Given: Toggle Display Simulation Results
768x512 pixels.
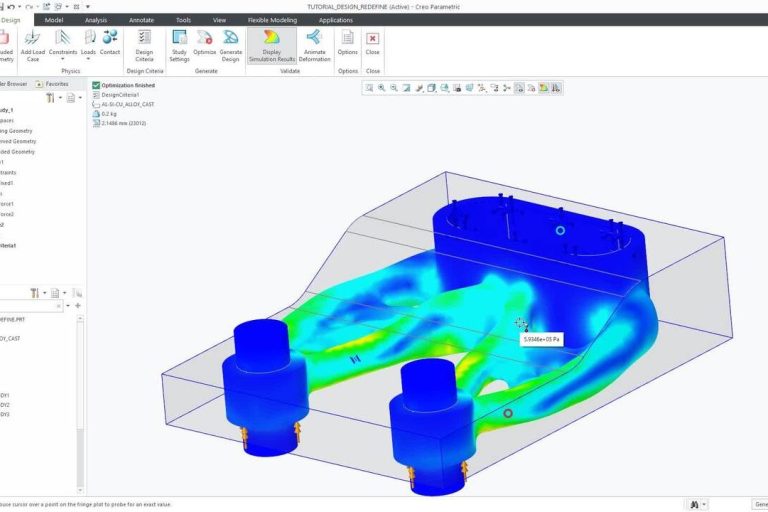Looking at the screenshot, I should coord(272,44).
